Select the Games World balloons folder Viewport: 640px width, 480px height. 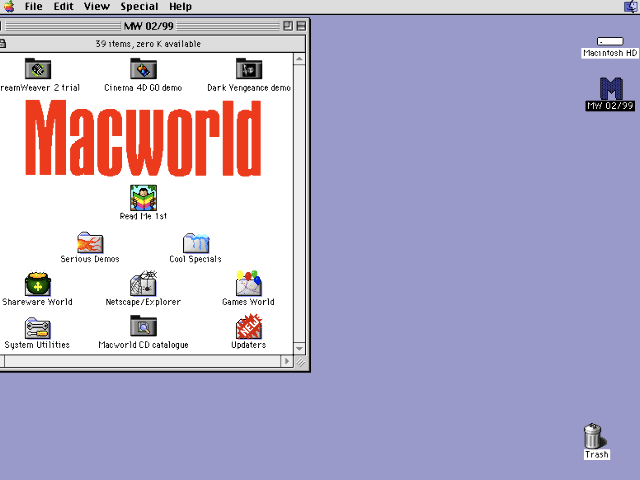point(249,283)
